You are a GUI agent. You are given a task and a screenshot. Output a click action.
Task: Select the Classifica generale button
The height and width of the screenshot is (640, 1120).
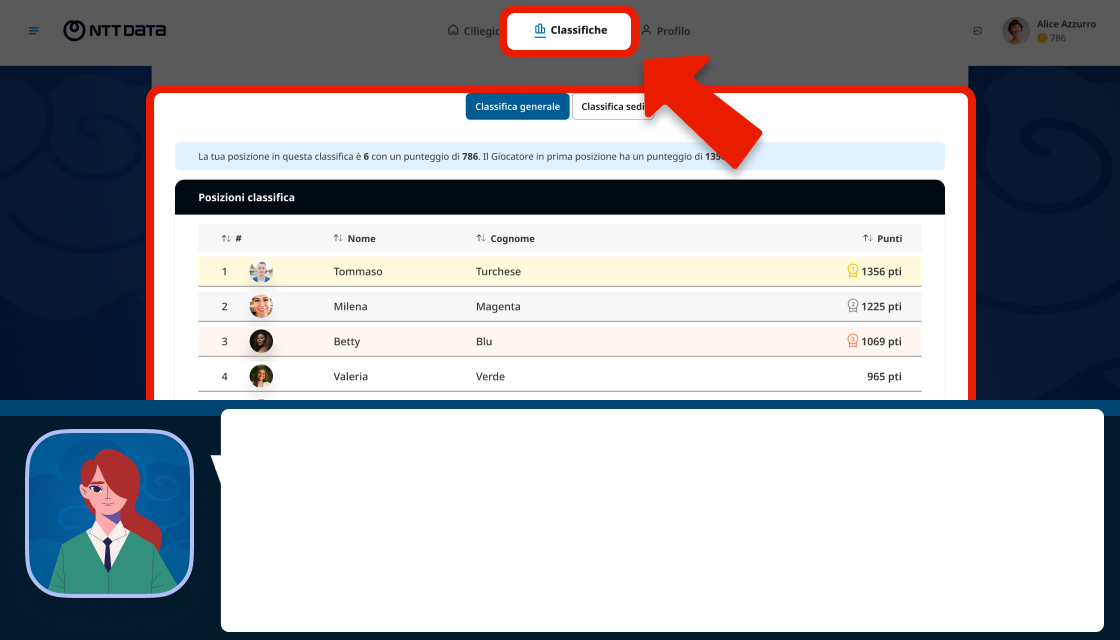[517, 107]
